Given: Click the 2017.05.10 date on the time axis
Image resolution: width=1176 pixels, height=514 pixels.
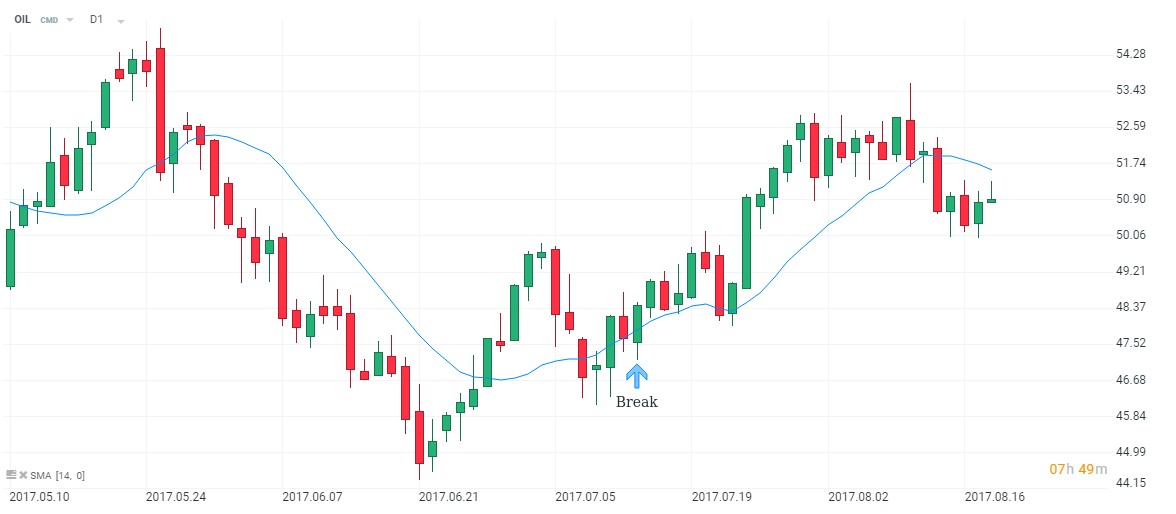Looking at the screenshot, I should 40,495.
